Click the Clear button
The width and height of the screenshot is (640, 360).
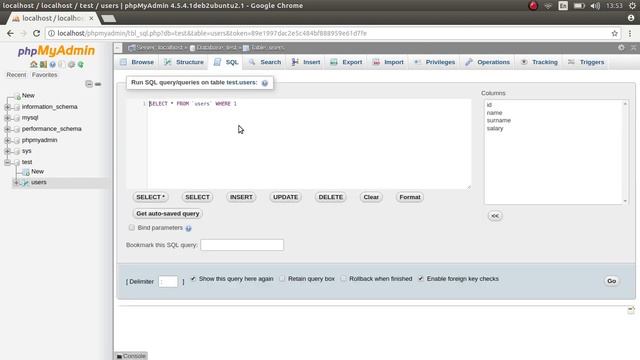[x=371, y=197]
